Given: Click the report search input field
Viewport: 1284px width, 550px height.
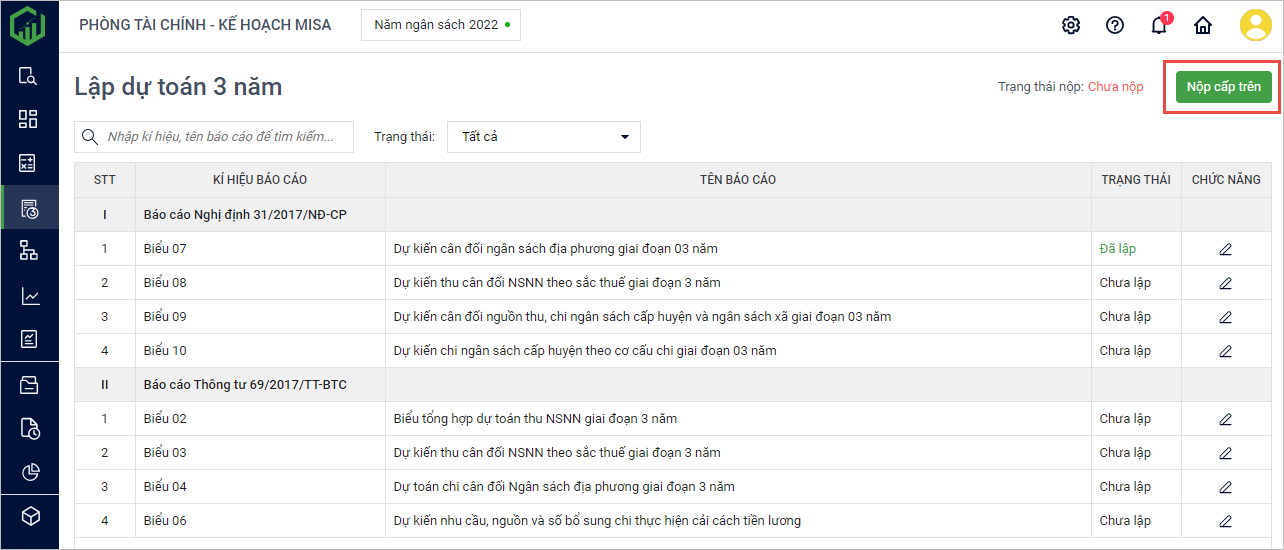Looking at the screenshot, I should click(226, 137).
